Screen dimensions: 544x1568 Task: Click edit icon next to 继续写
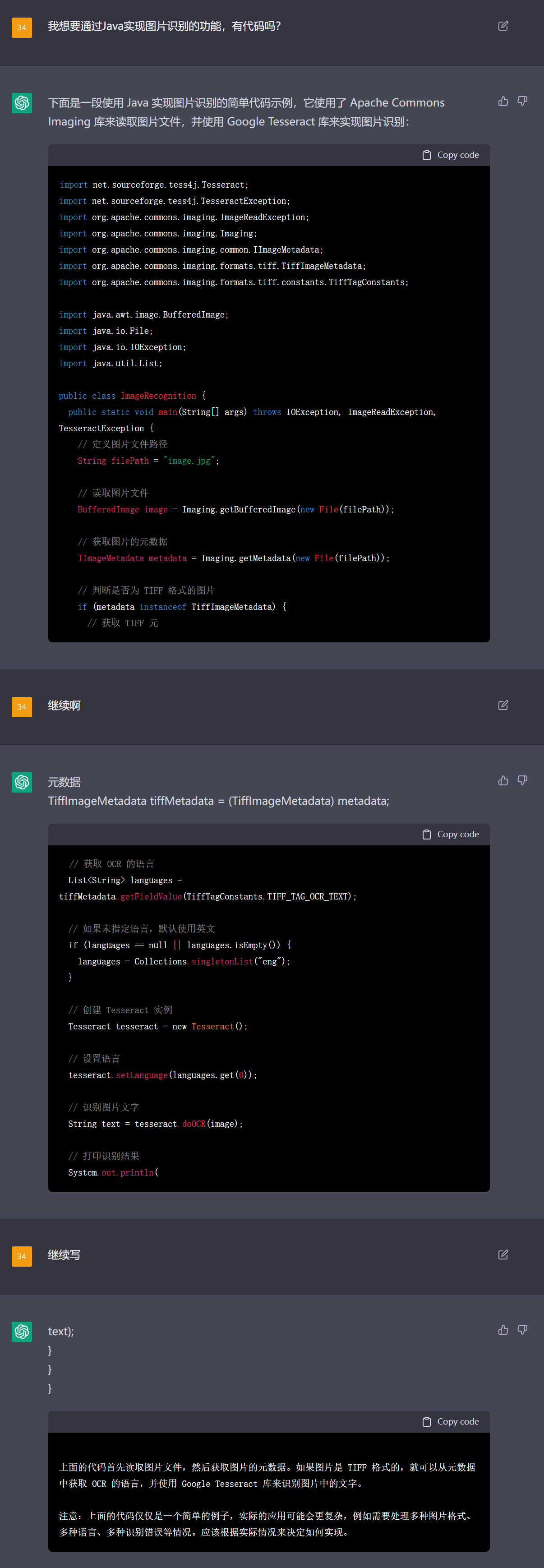[x=503, y=1254]
